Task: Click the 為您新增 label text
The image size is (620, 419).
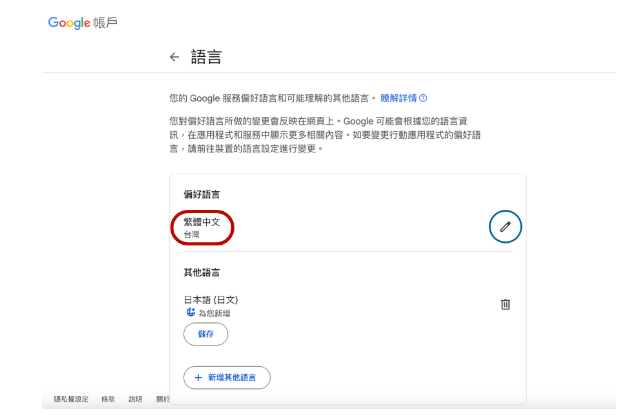Action: coord(214,313)
